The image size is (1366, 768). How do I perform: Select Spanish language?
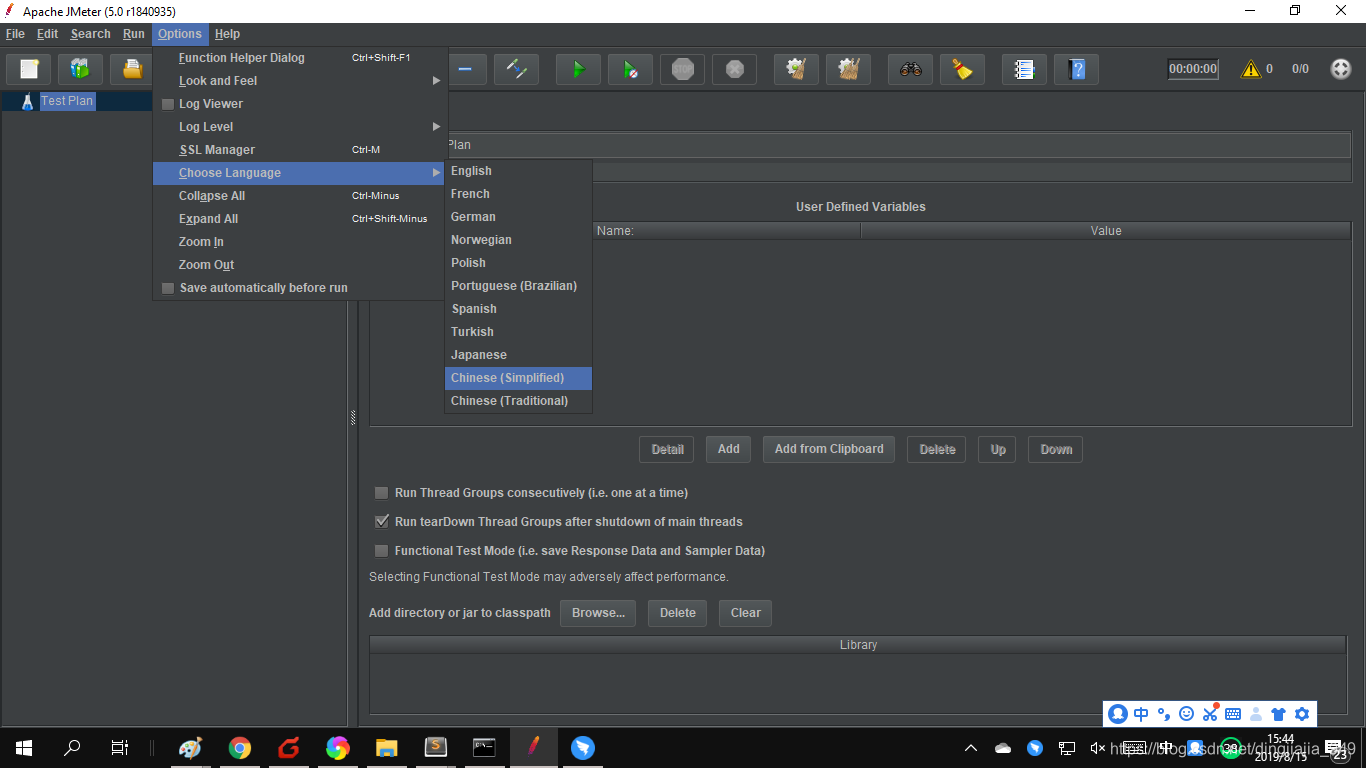[x=518, y=309]
